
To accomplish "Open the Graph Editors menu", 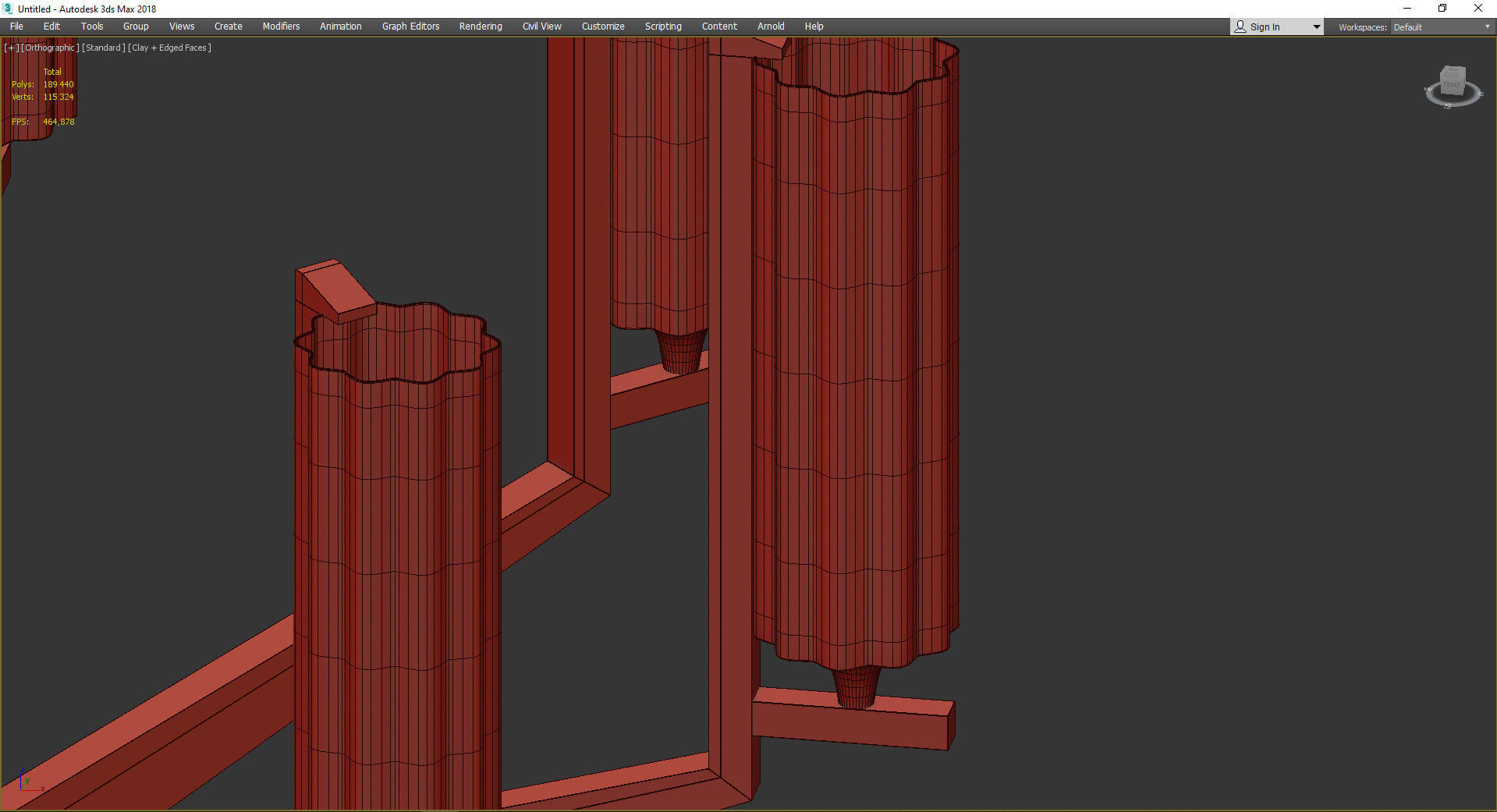I will tap(411, 27).
